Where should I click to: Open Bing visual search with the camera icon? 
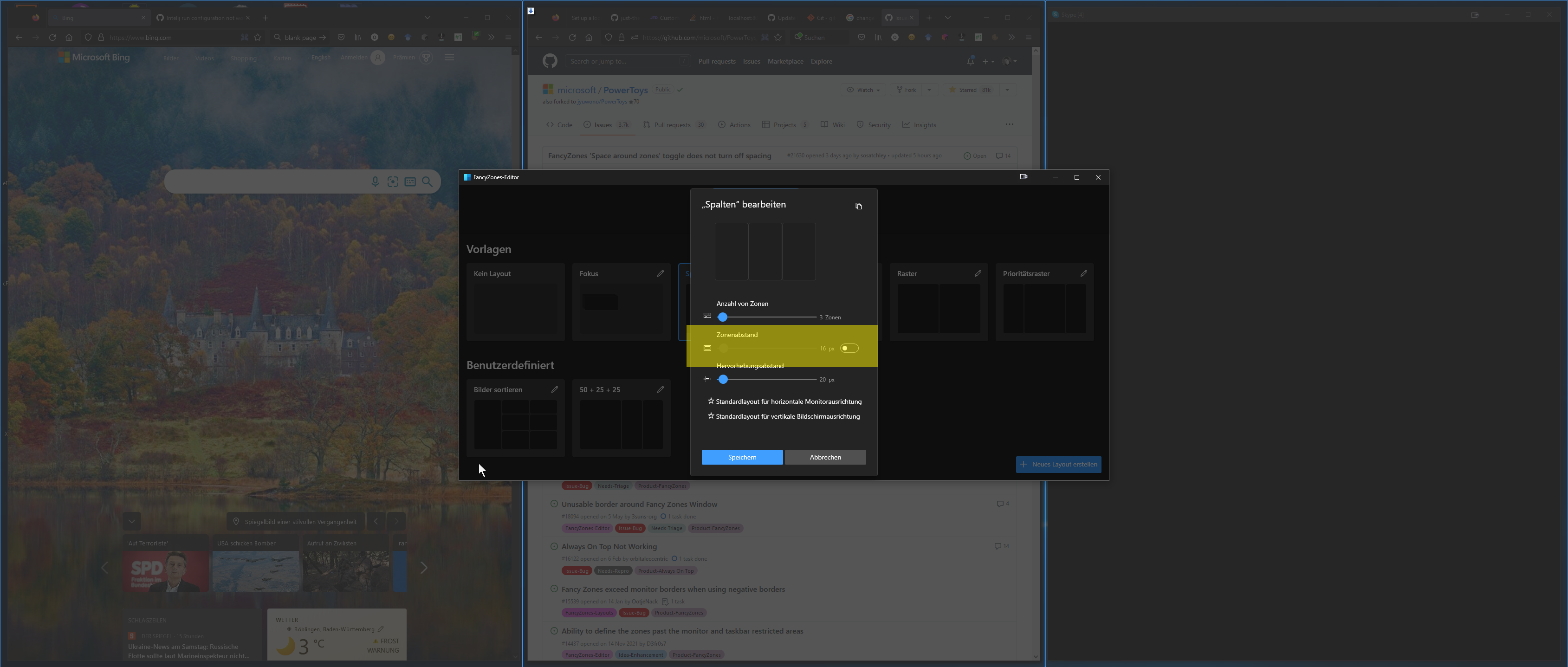point(393,181)
